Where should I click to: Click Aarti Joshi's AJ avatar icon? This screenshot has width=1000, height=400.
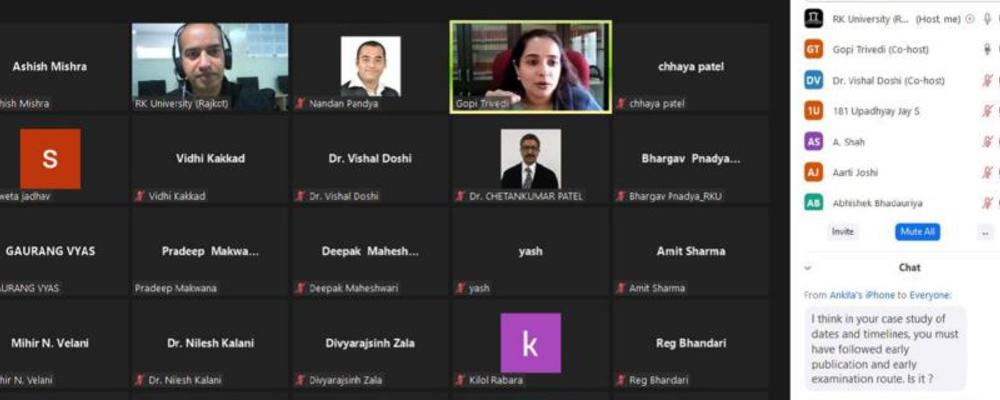[x=813, y=172]
